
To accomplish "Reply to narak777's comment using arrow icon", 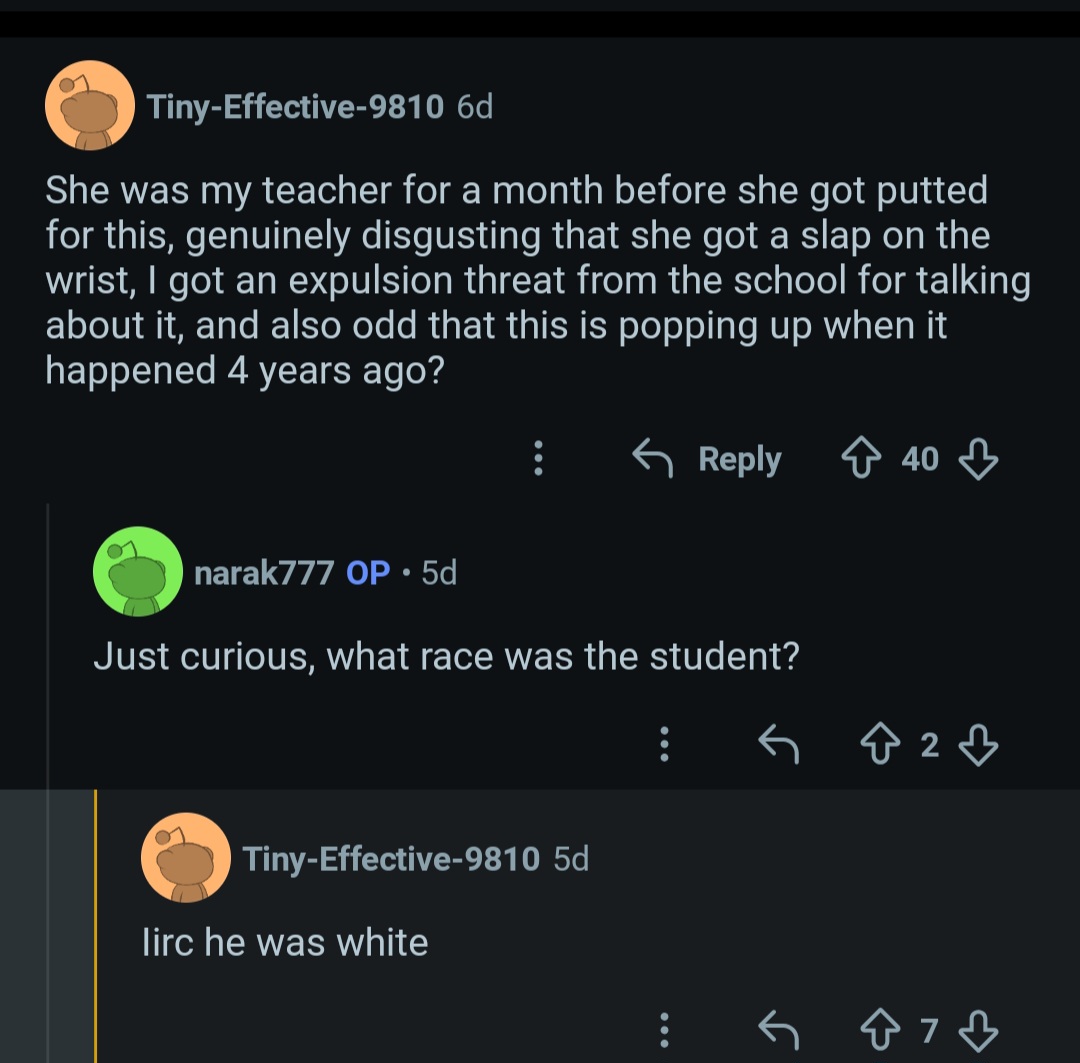I will (779, 745).
